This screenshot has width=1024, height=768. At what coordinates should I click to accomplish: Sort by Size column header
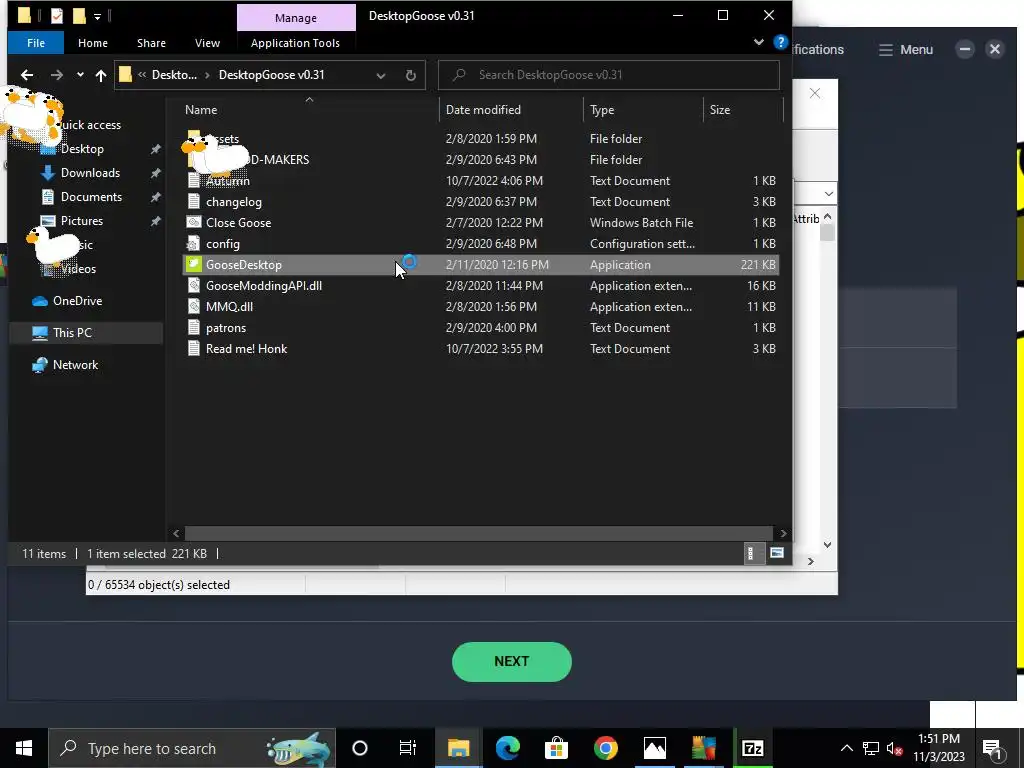point(720,110)
